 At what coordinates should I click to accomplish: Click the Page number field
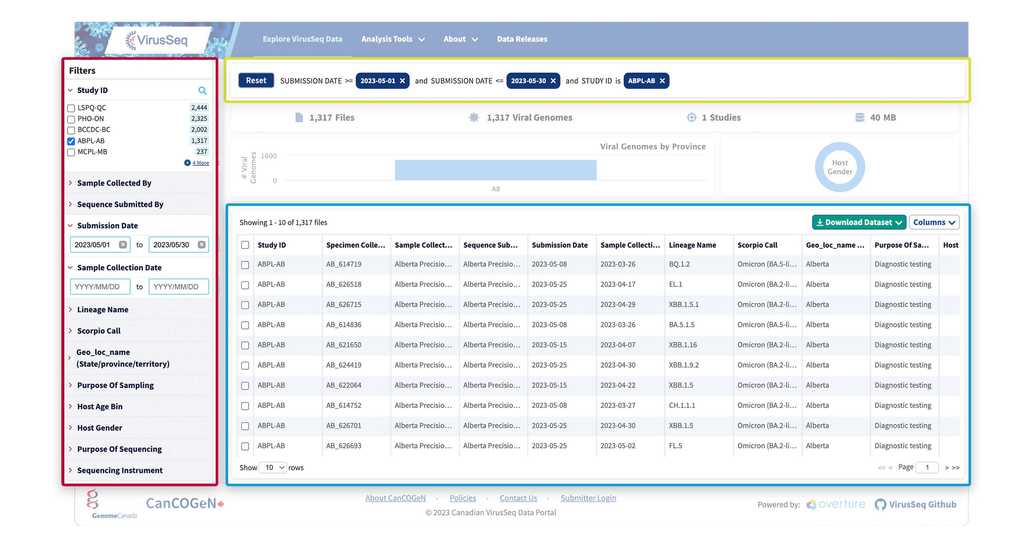927,468
